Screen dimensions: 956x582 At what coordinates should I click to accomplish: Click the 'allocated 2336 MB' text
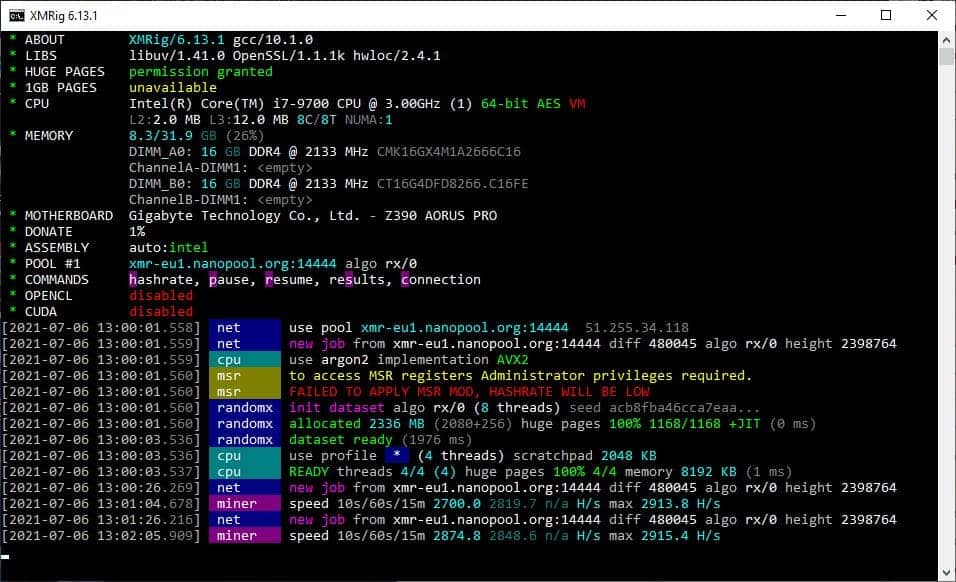(357, 424)
